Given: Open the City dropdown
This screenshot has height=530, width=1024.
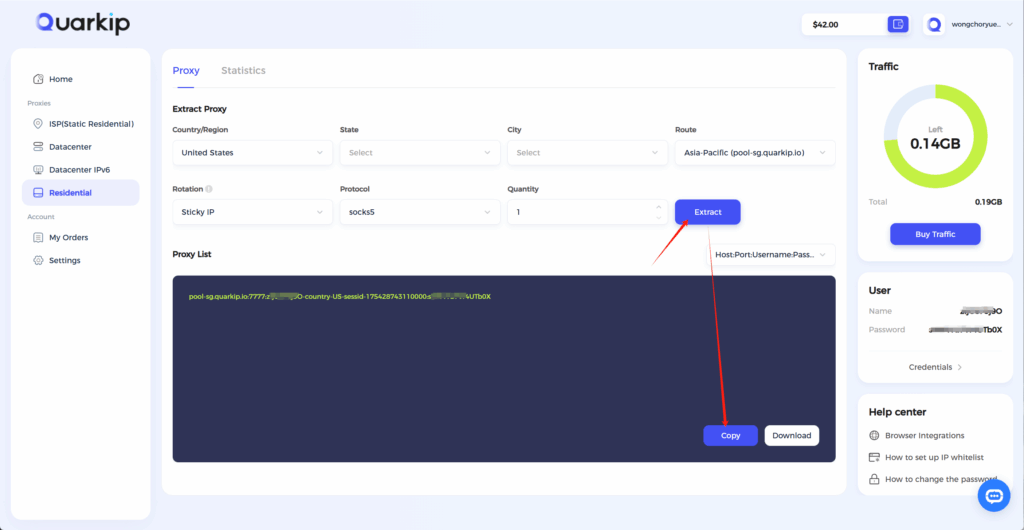Looking at the screenshot, I should click(587, 153).
